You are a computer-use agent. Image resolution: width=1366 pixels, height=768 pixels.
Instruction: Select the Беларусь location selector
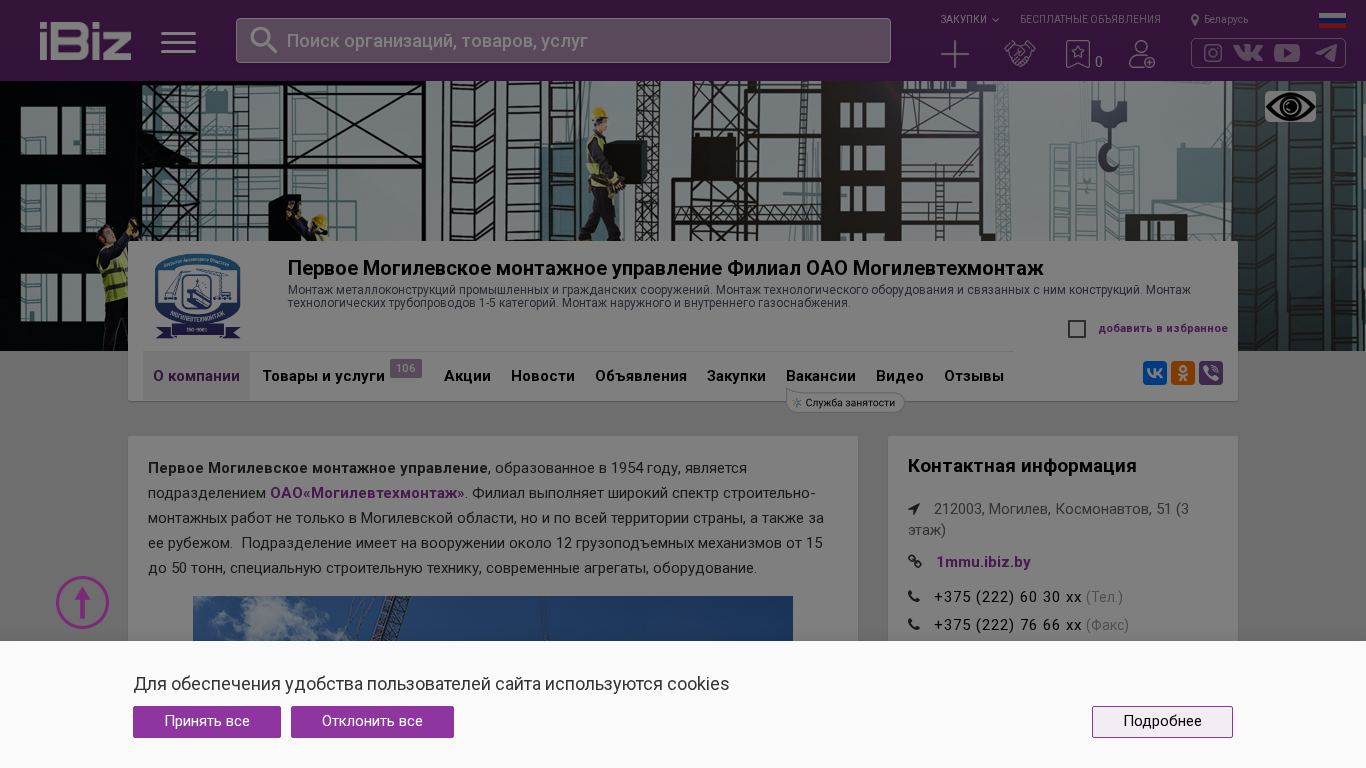coord(1219,19)
